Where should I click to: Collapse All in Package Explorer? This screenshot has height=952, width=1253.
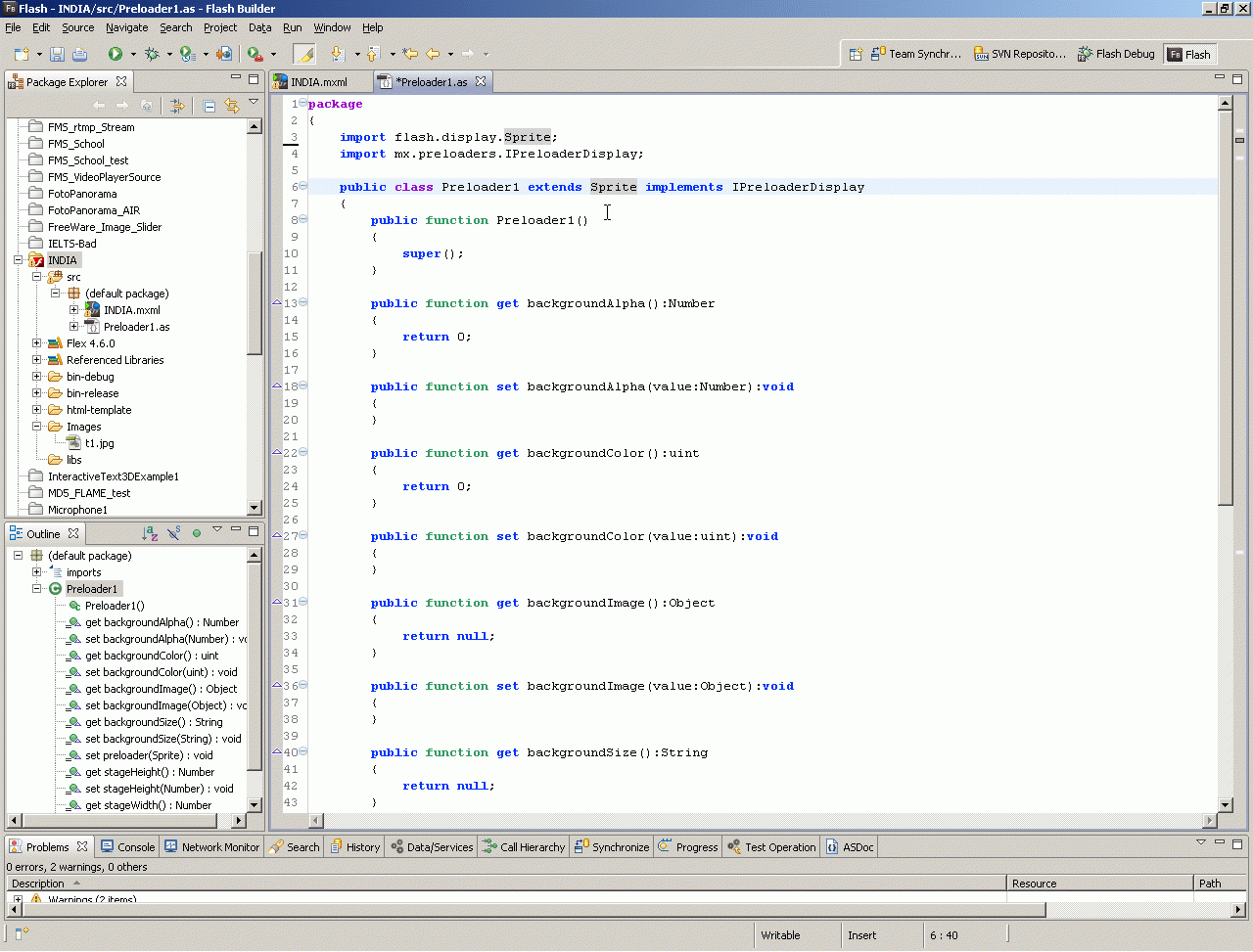click(209, 106)
